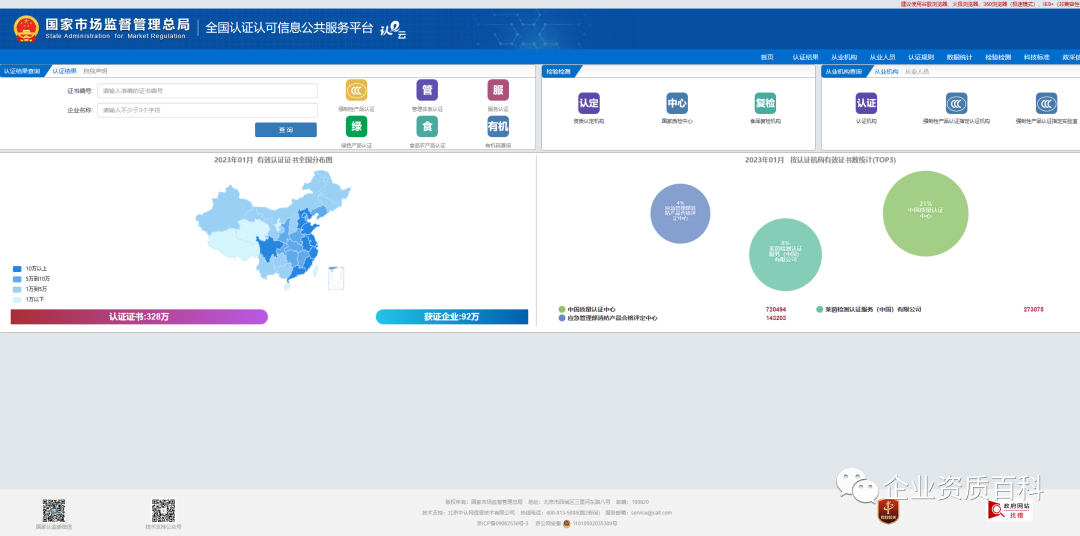Toggle 中国质量认证中心 legend entry
Image resolution: width=1080 pixels, height=536 pixels.
[x=587, y=309]
